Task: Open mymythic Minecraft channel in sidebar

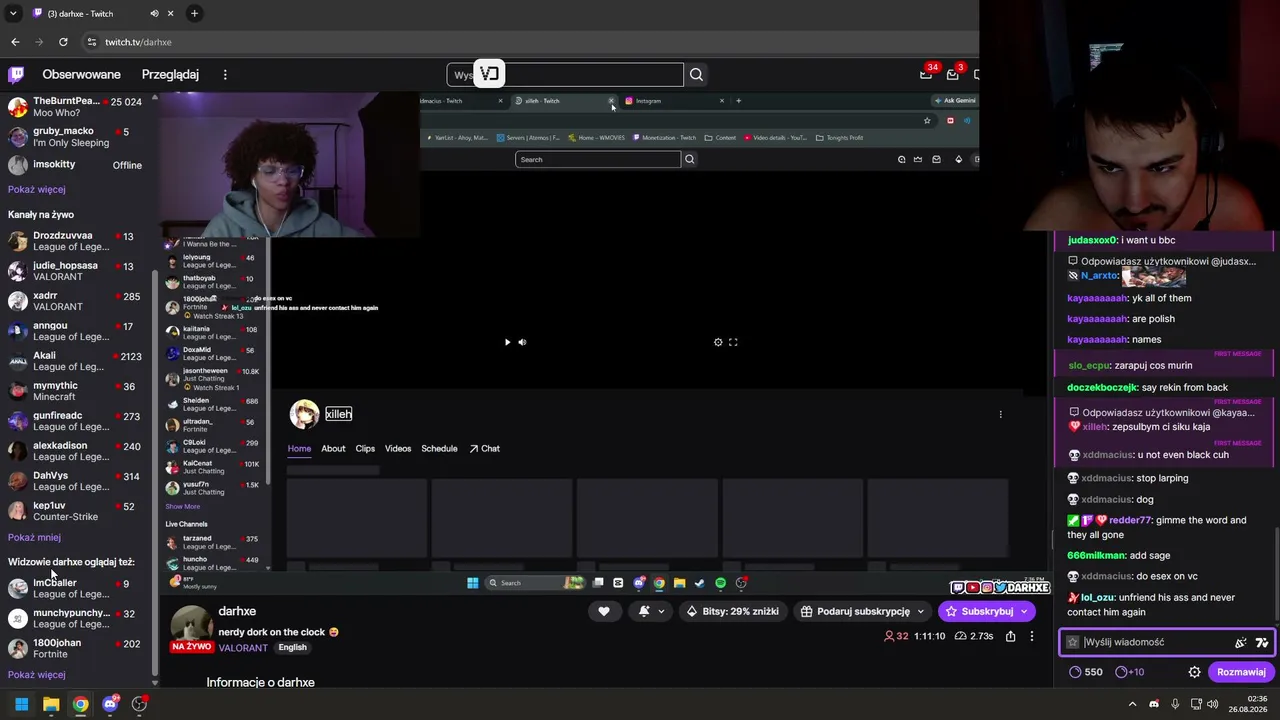Action: (76, 391)
